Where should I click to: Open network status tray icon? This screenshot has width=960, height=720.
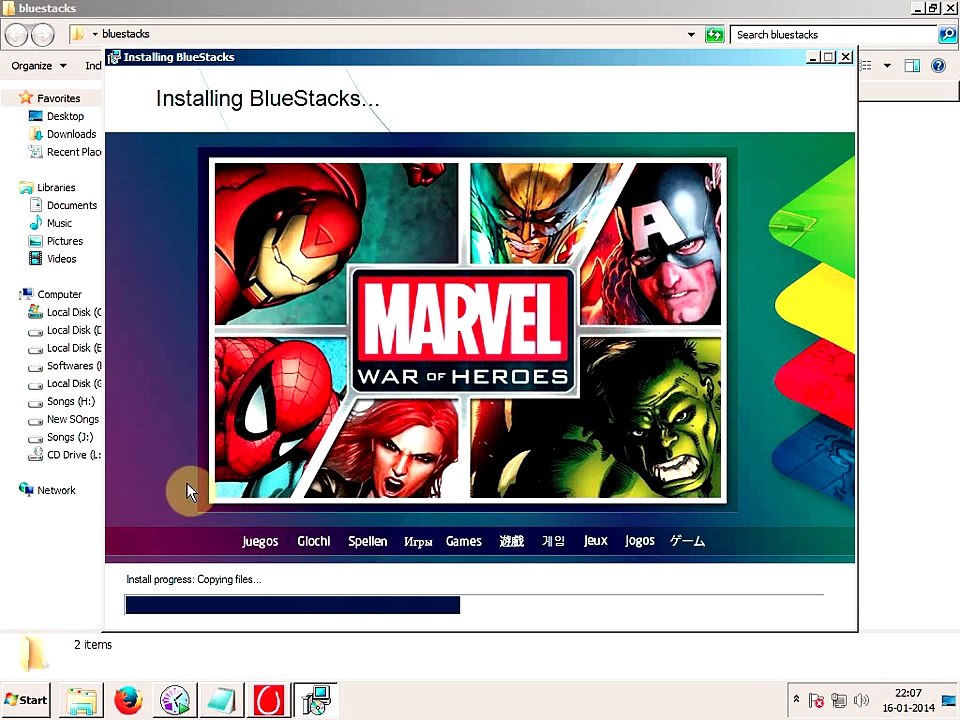839,700
